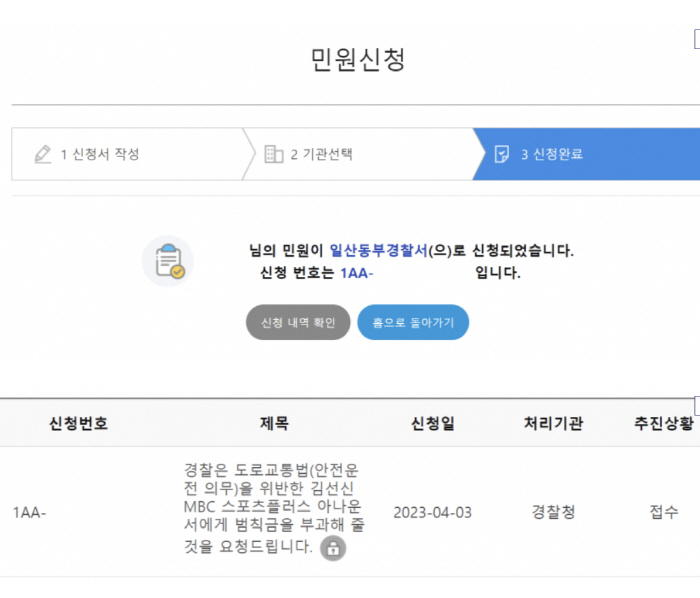Click the 제목 column header
Image resolution: width=700 pixels, height=598 pixels.
pos(275,423)
